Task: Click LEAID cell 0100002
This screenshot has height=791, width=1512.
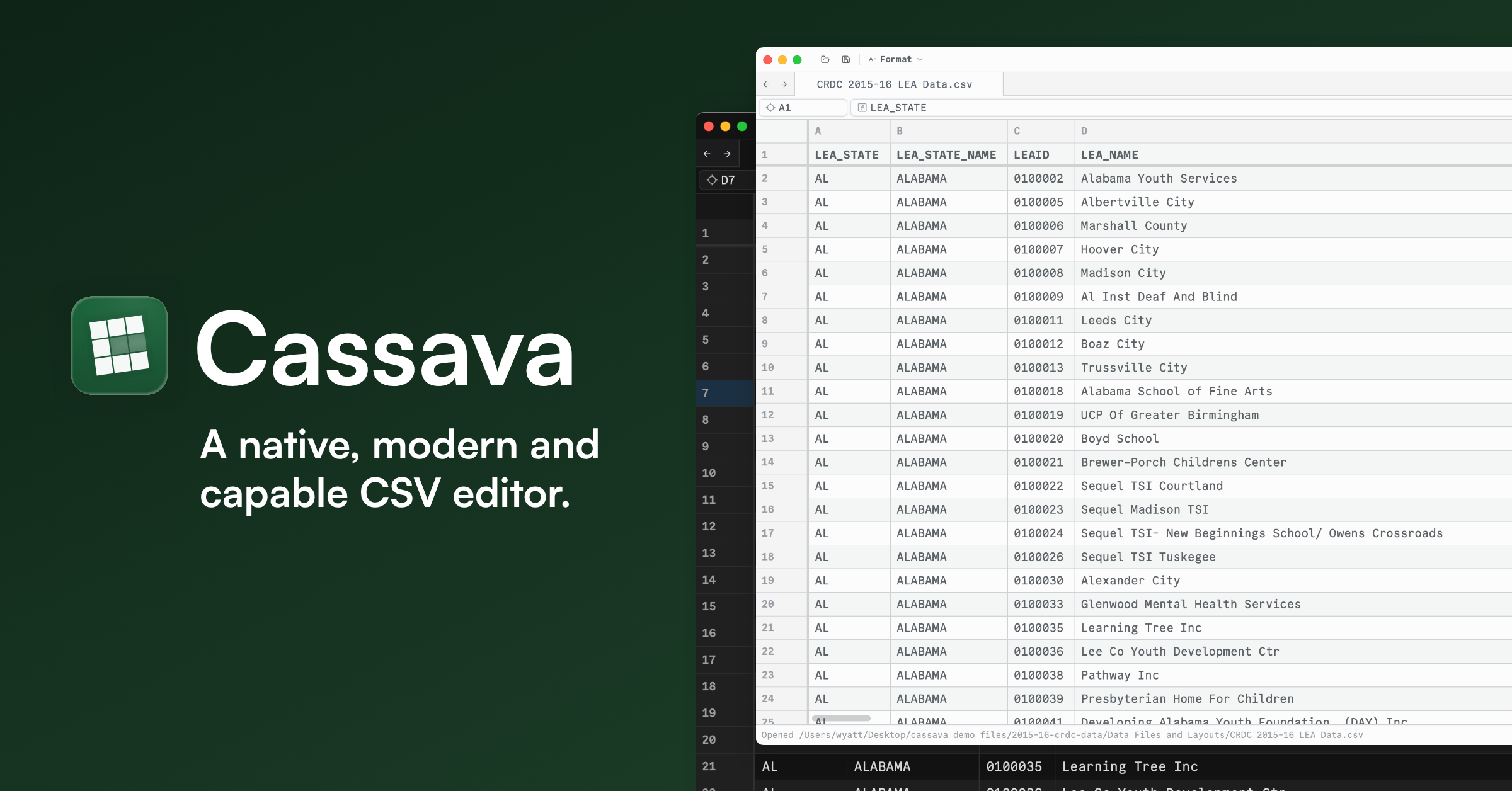Action: (1041, 178)
